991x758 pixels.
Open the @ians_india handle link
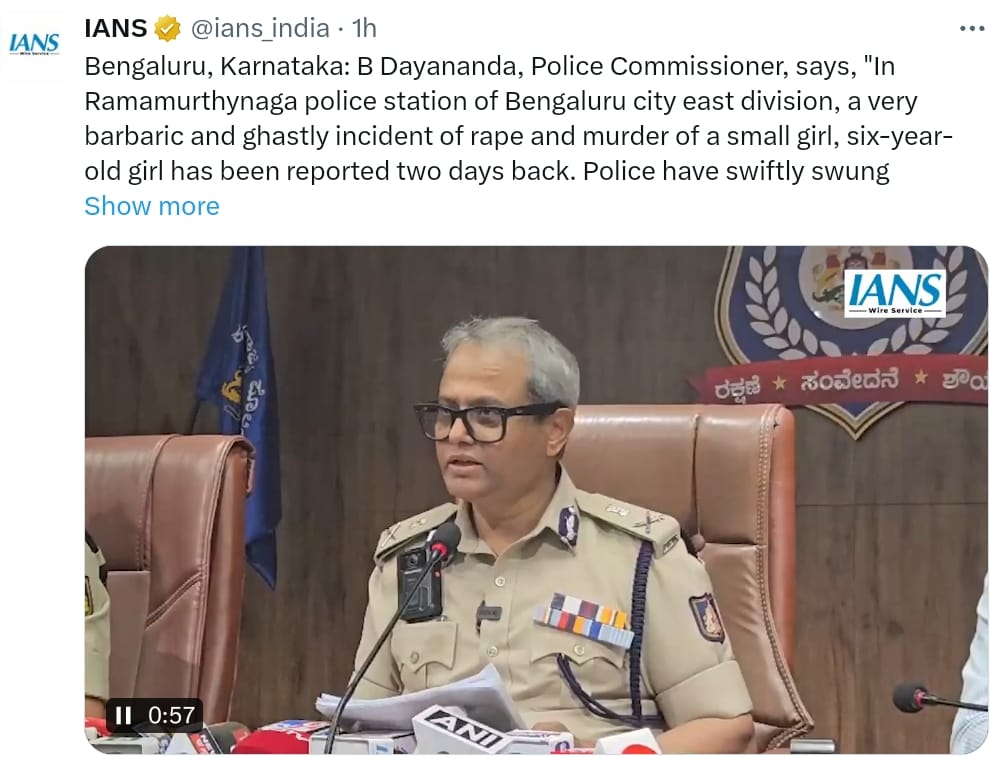[x=260, y=28]
